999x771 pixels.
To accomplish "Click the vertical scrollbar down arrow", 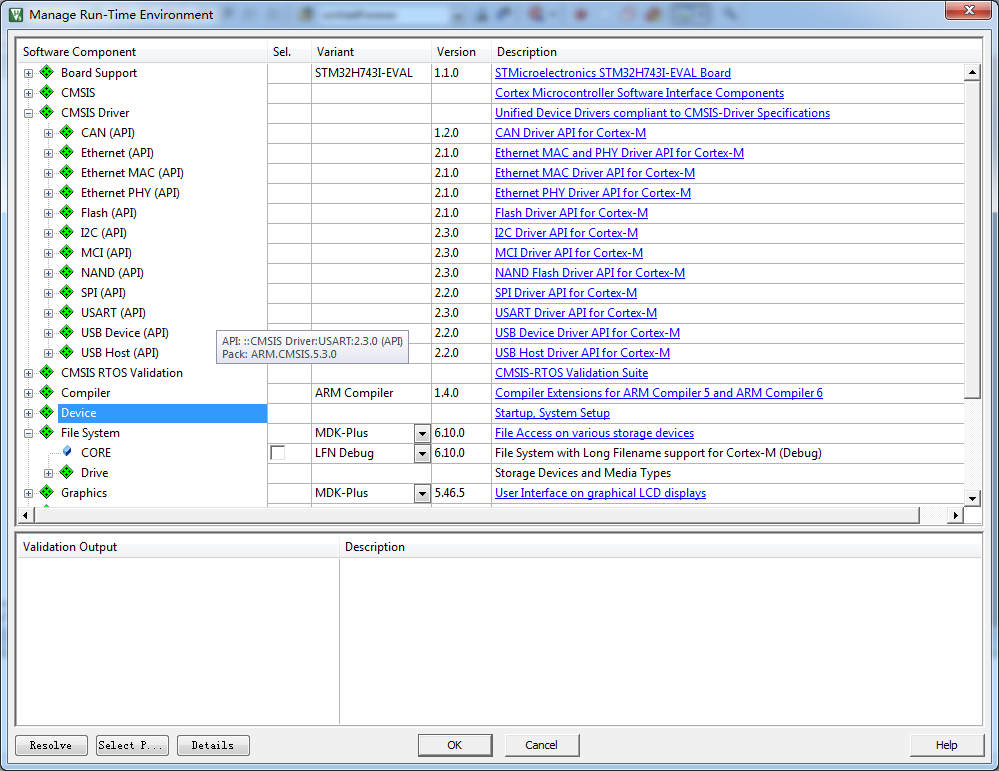I will point(972,498).
